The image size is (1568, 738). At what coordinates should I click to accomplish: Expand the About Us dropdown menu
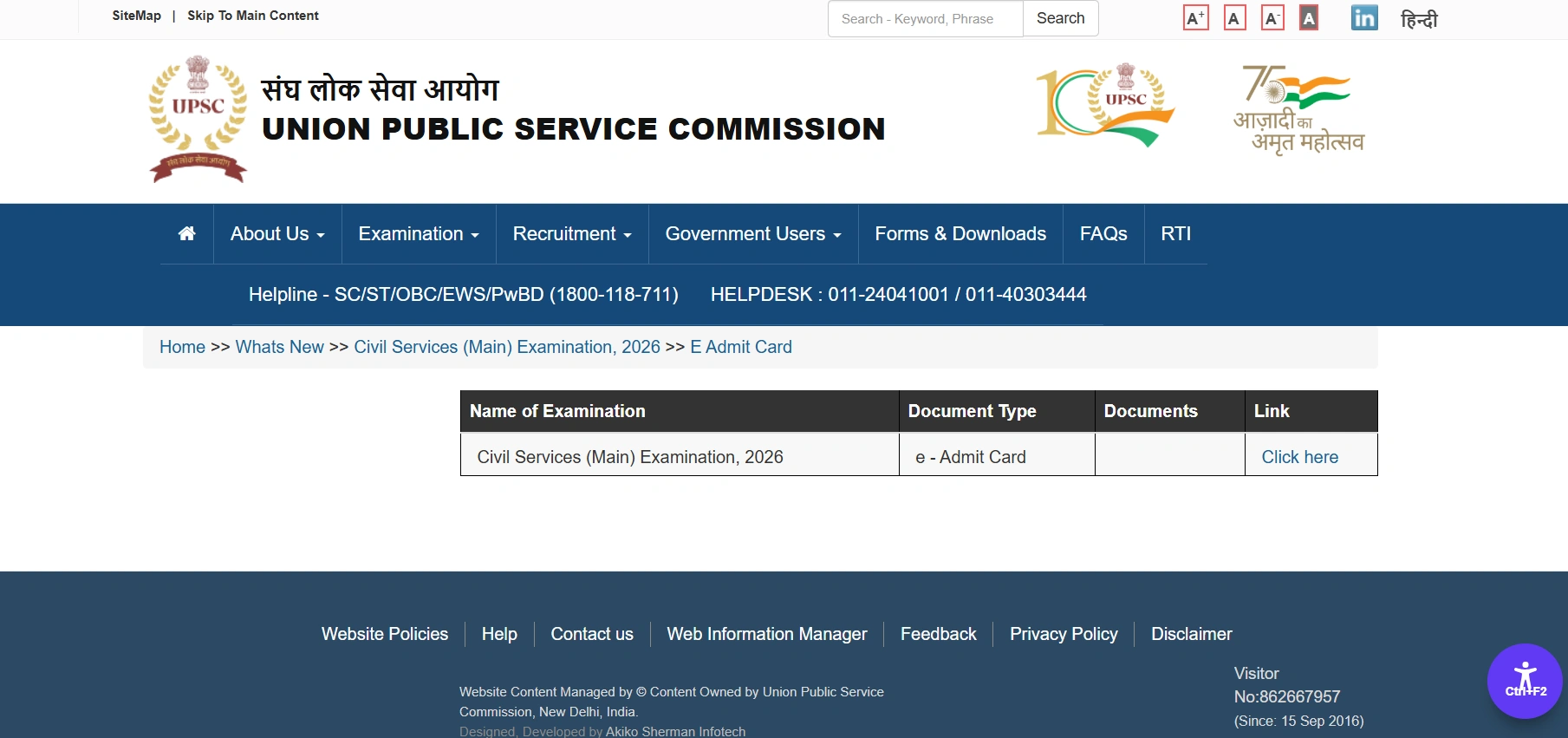tap(277, 234)
